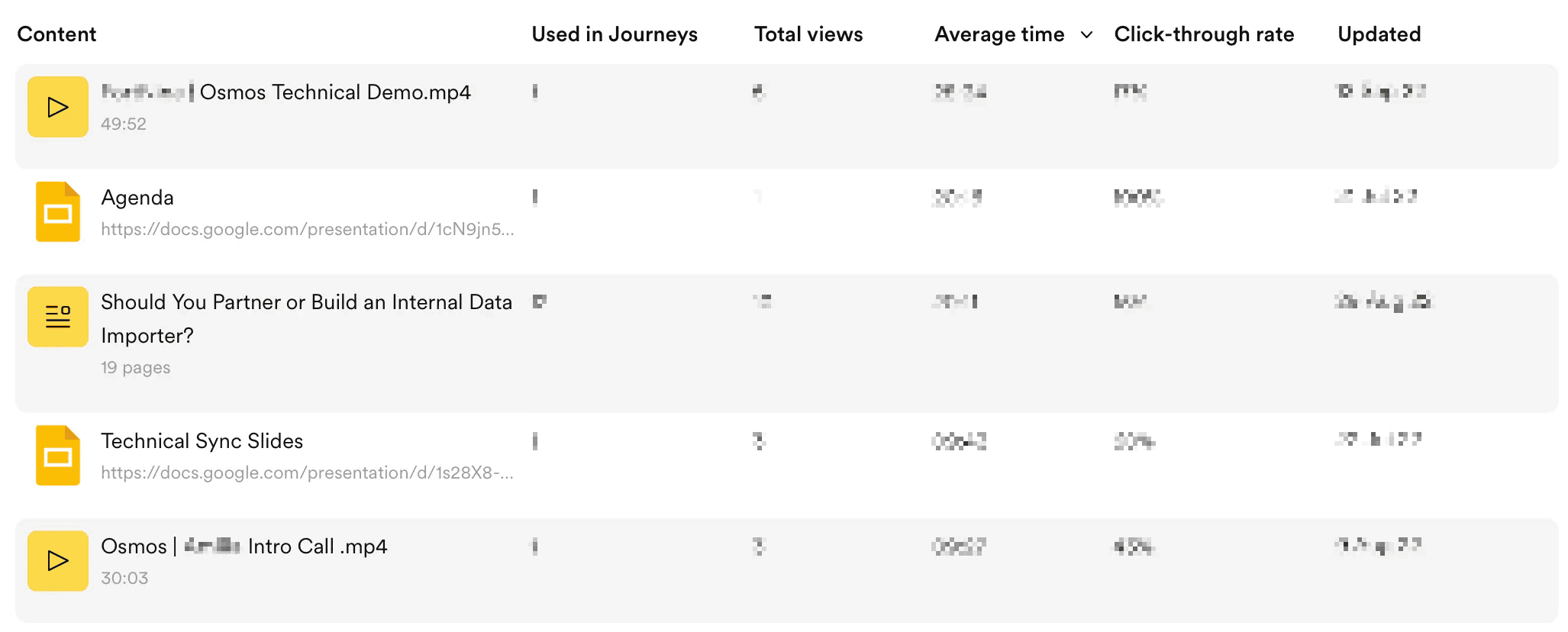Open the Agenda presentation title
The width and height of the screenshot is (1568, 632).
[137, 198]
